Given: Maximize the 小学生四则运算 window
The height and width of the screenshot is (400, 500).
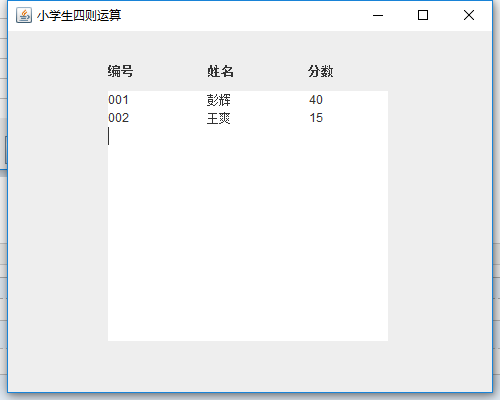Looking at the screenshot, I should coord(423,15).
